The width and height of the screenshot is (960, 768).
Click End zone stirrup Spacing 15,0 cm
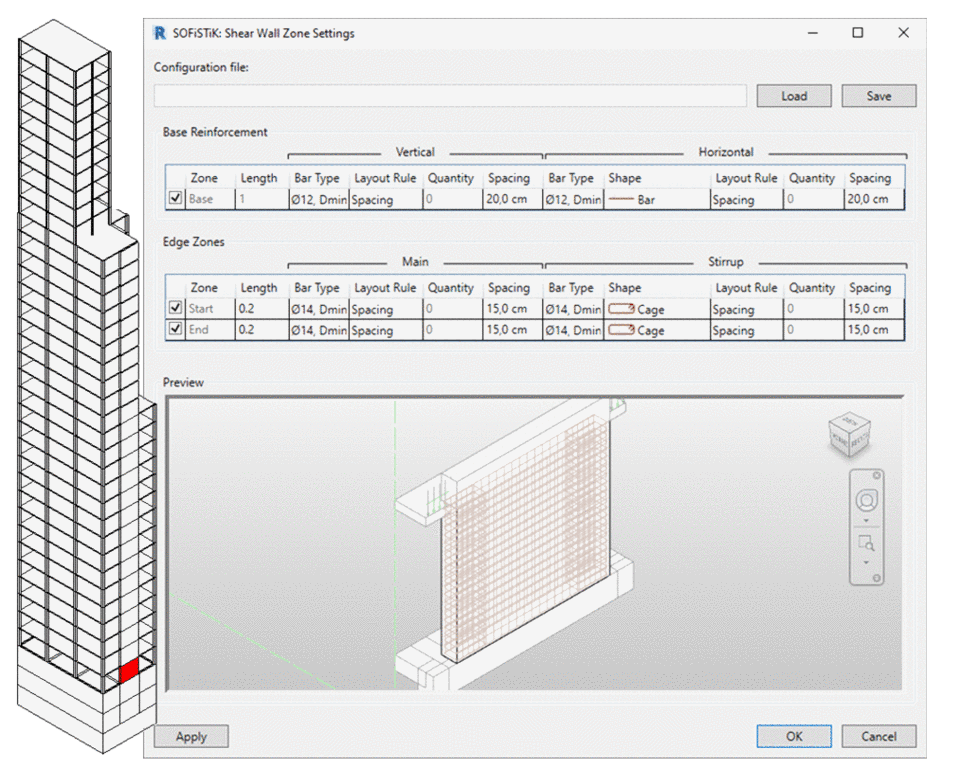[x=874, y=330]
